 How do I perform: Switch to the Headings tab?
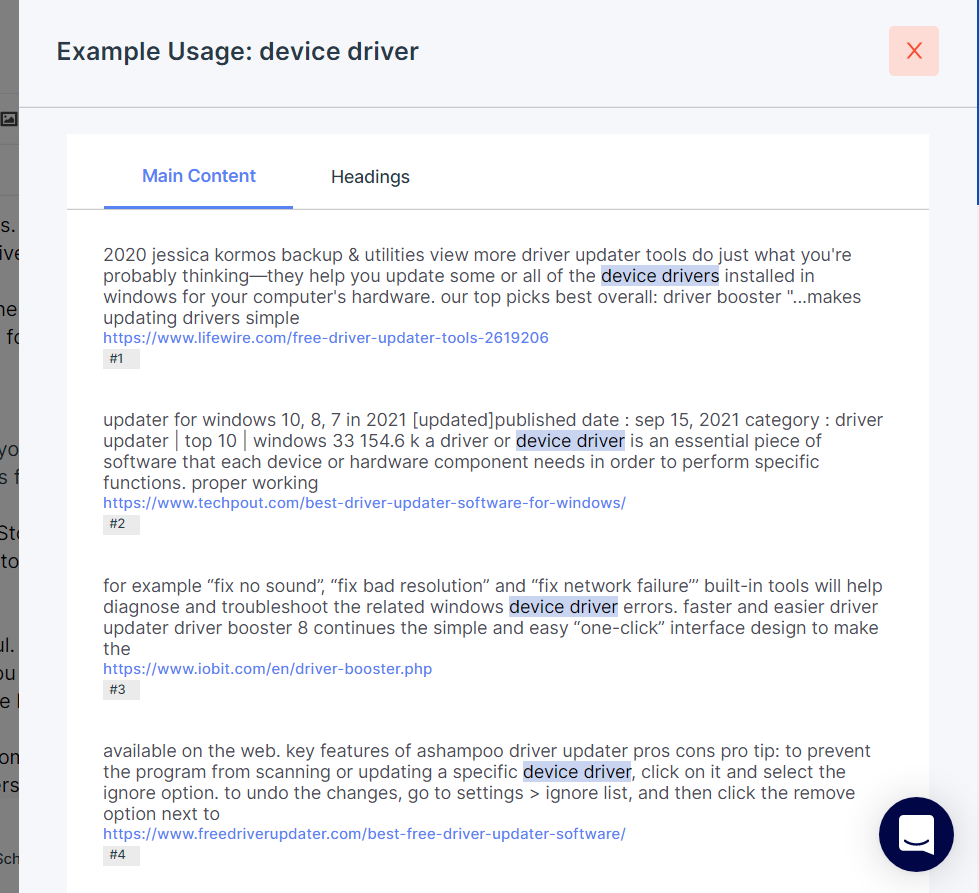tap(370, 177)
